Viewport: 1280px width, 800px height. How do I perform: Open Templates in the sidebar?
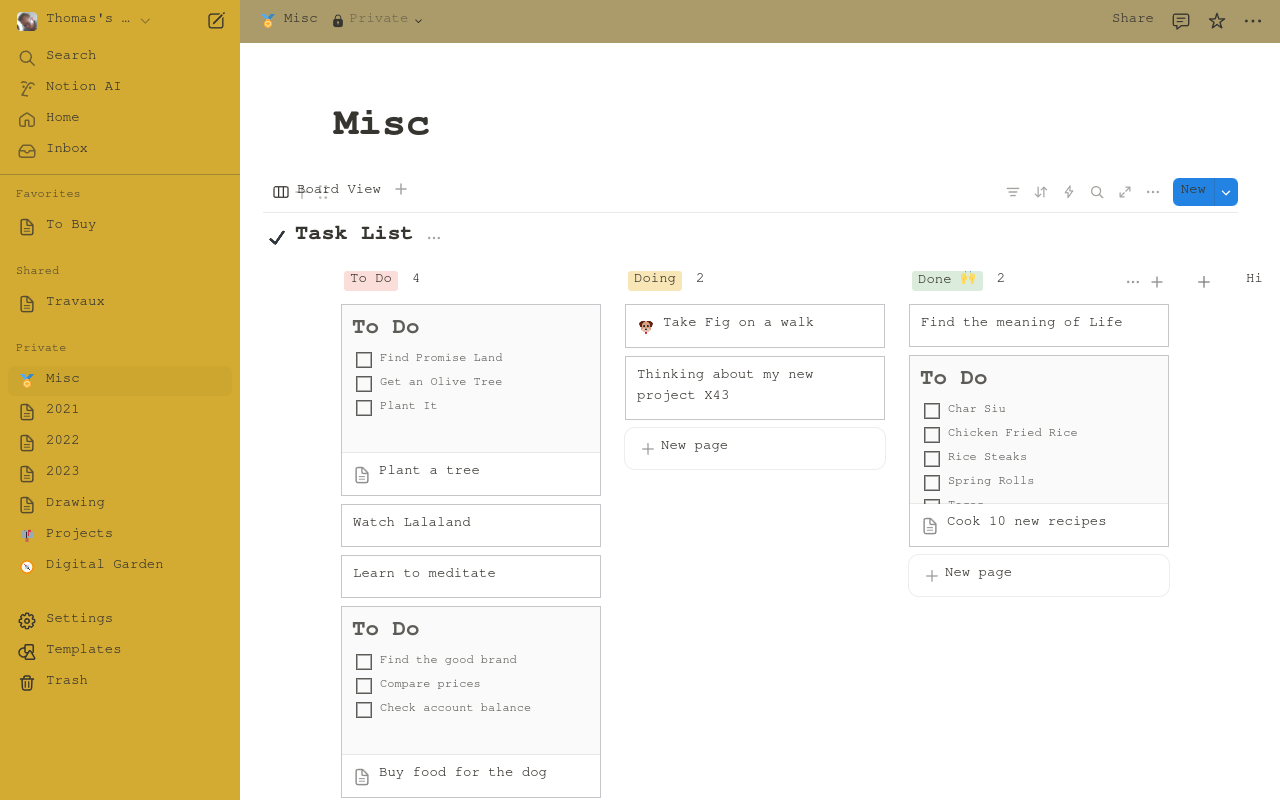[120, 651]
